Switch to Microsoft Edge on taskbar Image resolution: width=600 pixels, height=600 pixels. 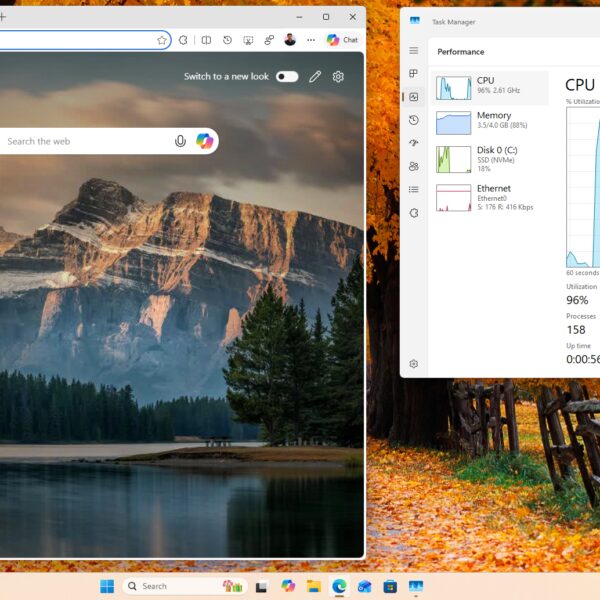point(339,586)
